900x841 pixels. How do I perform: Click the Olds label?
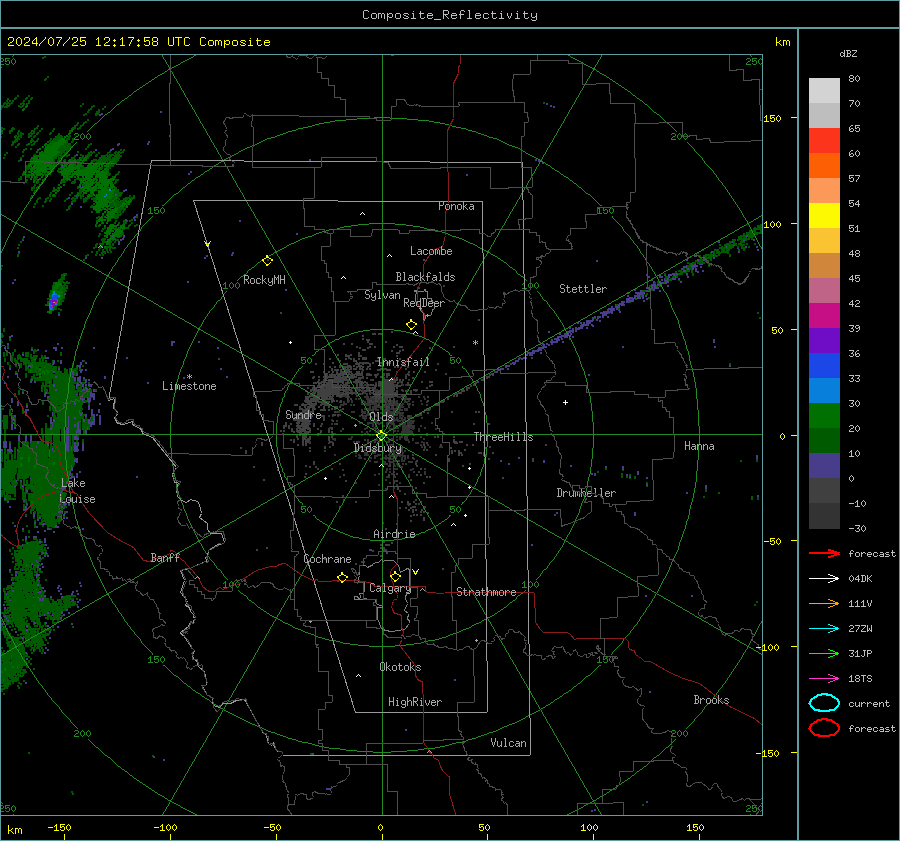click(381, 417)
